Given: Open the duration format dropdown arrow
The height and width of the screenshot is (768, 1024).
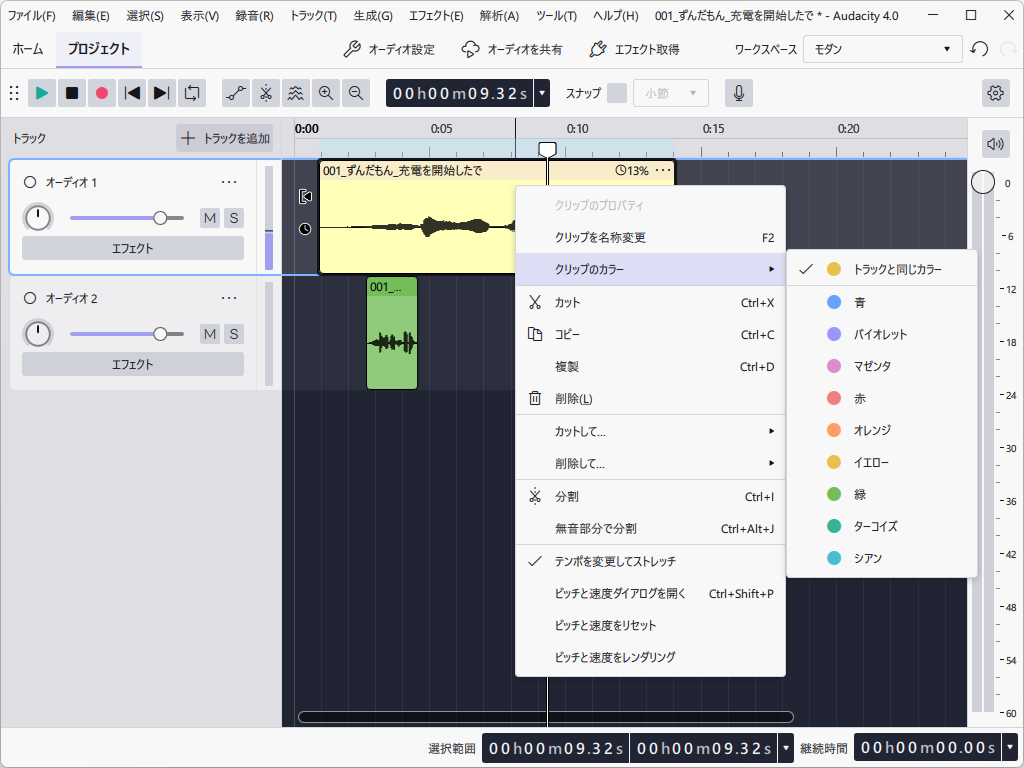Looking at the screenshot, I should tap(1010, 748).
